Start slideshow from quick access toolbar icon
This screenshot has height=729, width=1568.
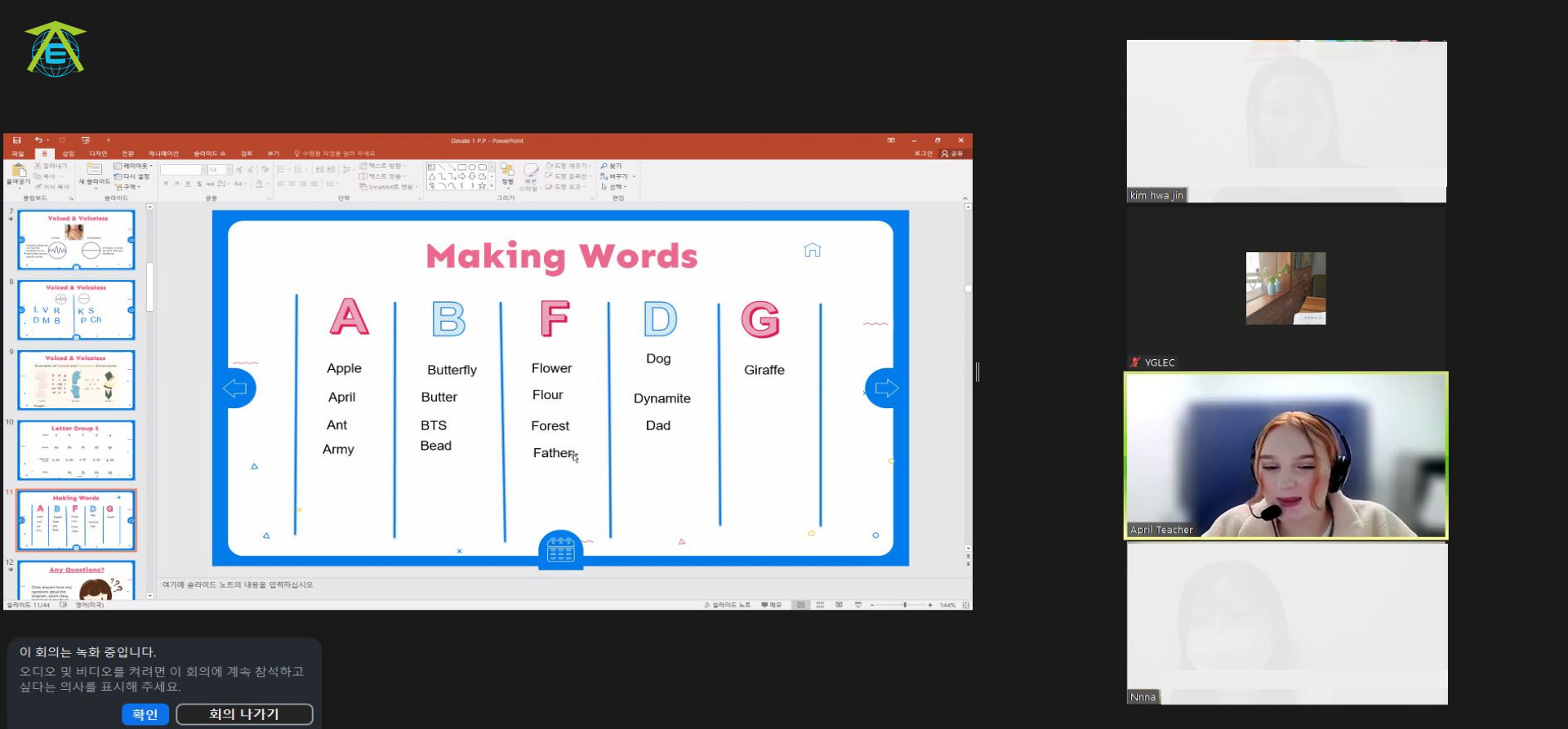click(x=86, y=140)
